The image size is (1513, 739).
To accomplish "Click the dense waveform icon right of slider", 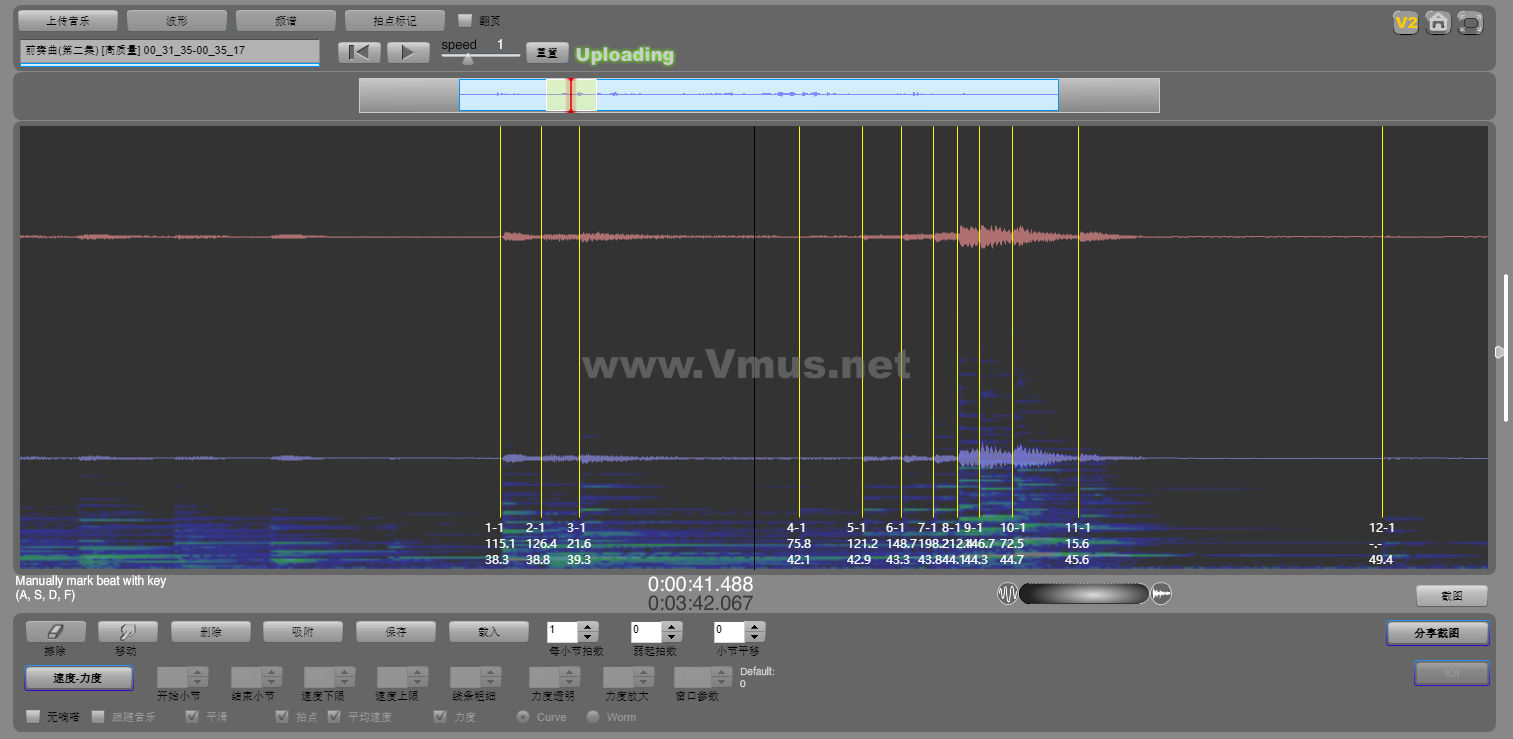I will tap(1161, 594).
